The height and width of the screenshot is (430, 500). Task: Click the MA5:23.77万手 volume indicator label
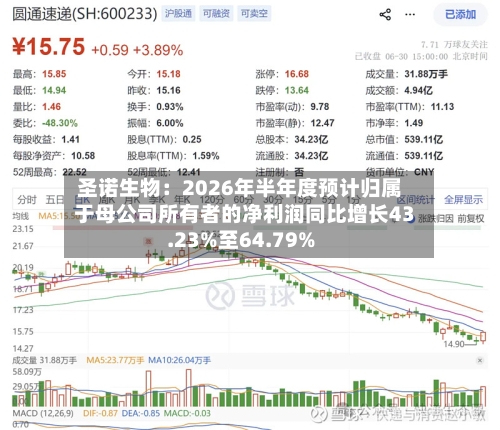(x=115, y=360)
